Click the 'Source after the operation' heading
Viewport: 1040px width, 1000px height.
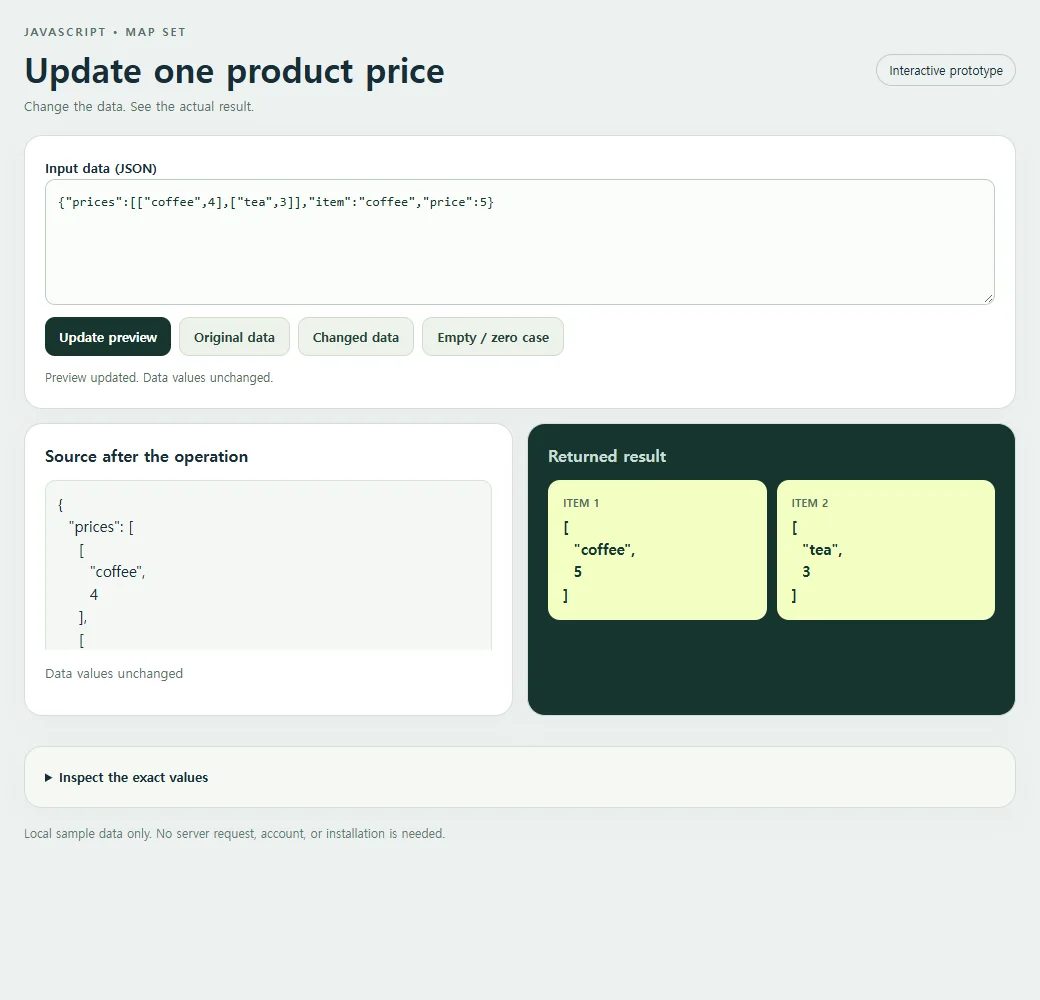pos(147,456)
